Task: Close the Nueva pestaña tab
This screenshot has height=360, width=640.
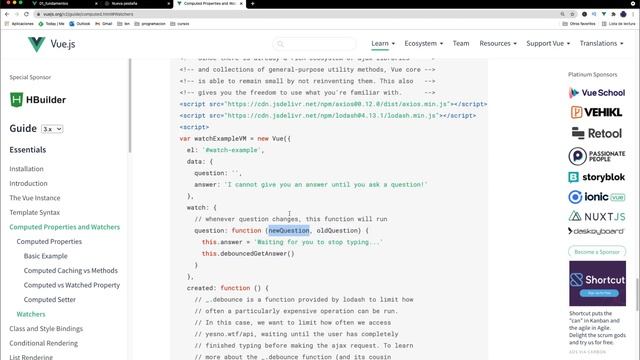Action: pos(169,3)
